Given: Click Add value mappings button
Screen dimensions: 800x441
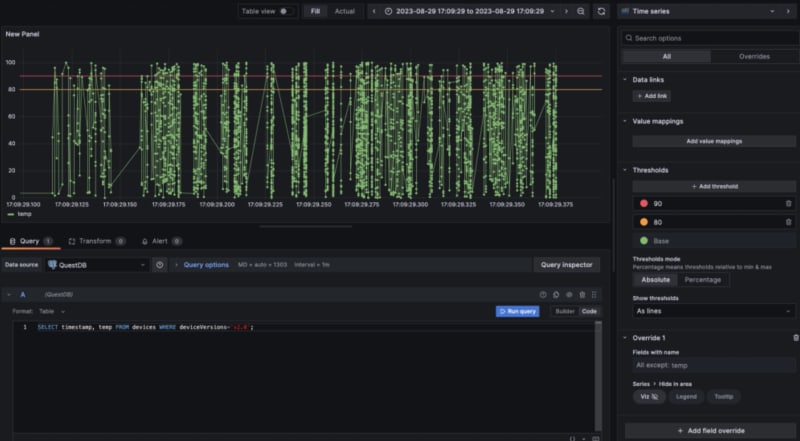Looking at the screenshot, I should pos(714,141).
